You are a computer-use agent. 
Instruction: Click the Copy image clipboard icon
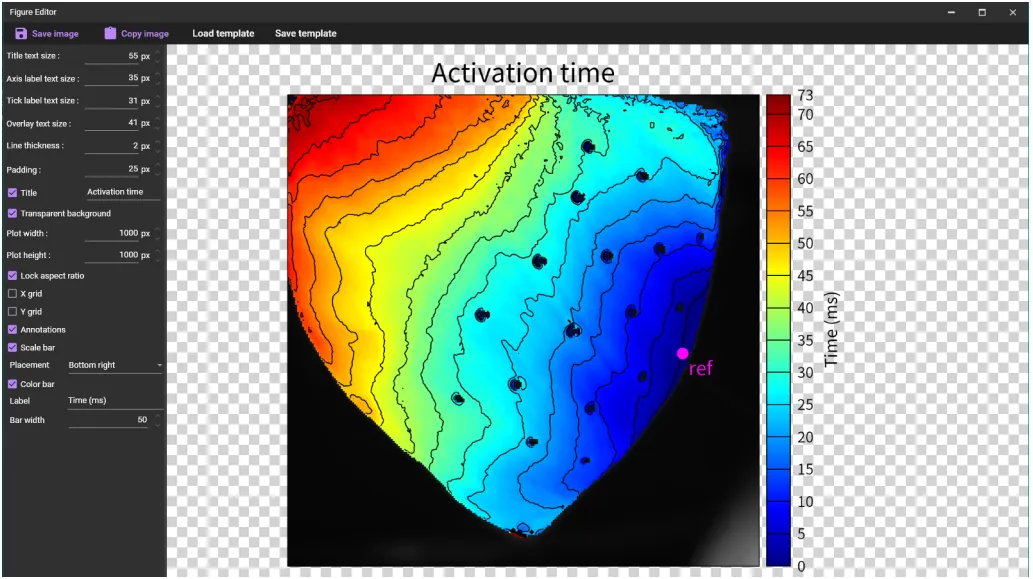point(110,33)
